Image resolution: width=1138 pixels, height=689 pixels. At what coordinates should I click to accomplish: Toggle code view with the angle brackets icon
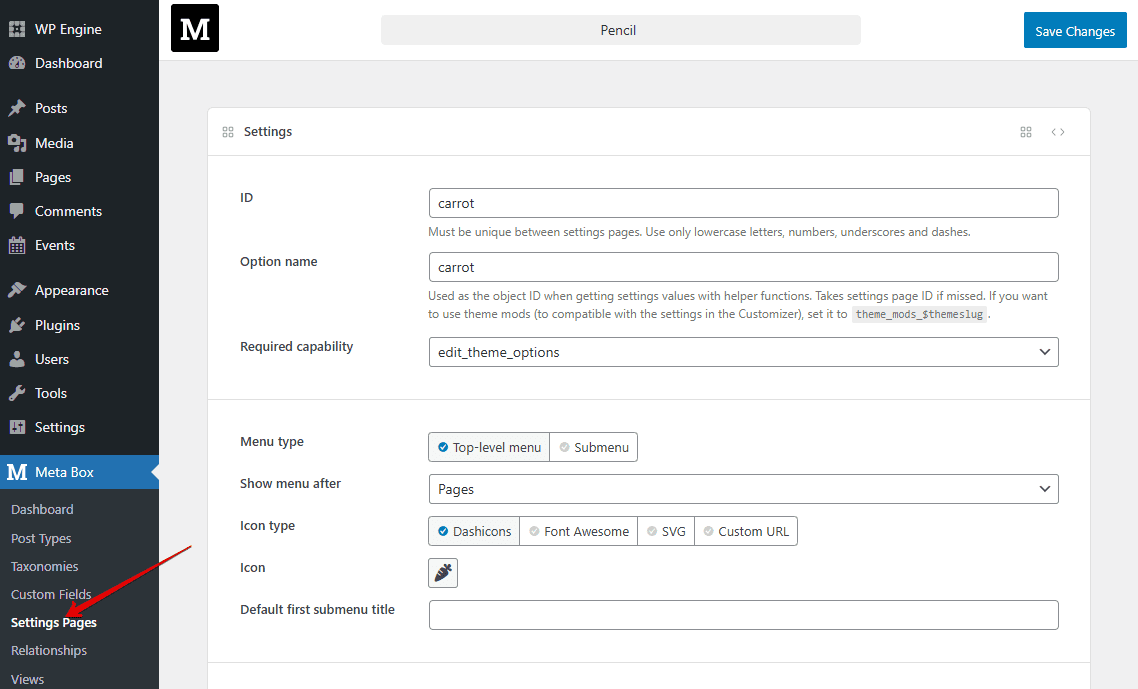click(1058, 131)
